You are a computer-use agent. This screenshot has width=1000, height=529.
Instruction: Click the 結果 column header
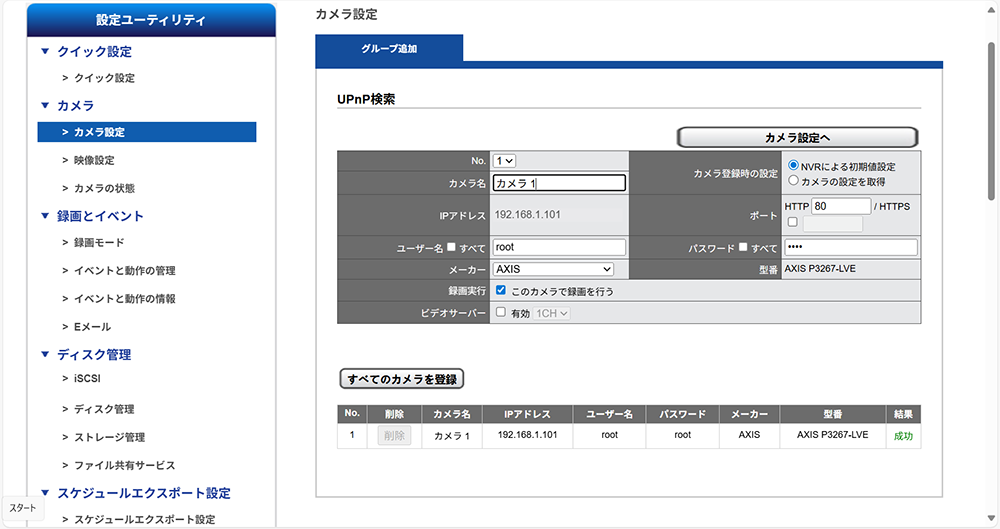tap(903, 414)
